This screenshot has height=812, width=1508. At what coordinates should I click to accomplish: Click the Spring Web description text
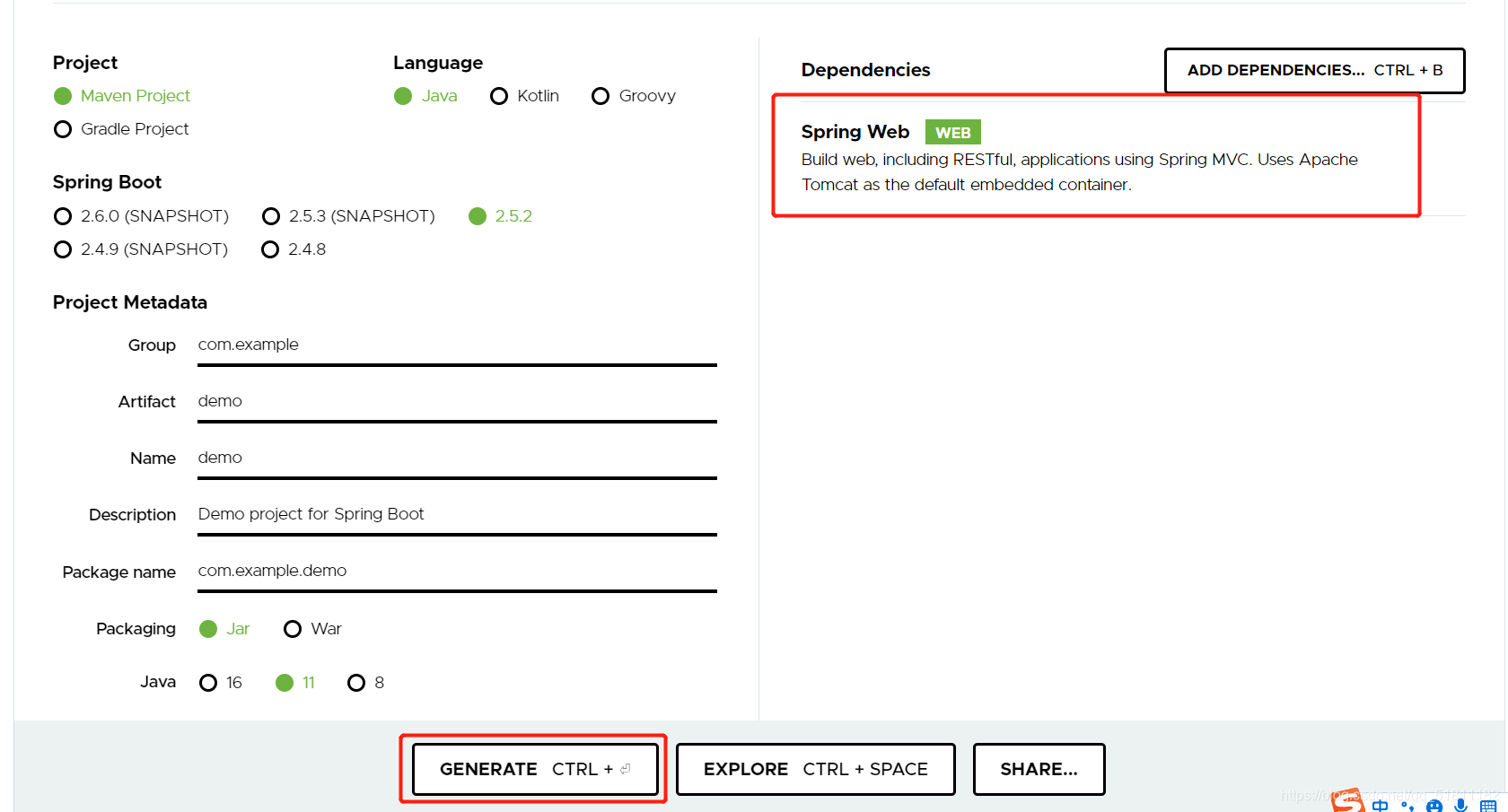1079,172
